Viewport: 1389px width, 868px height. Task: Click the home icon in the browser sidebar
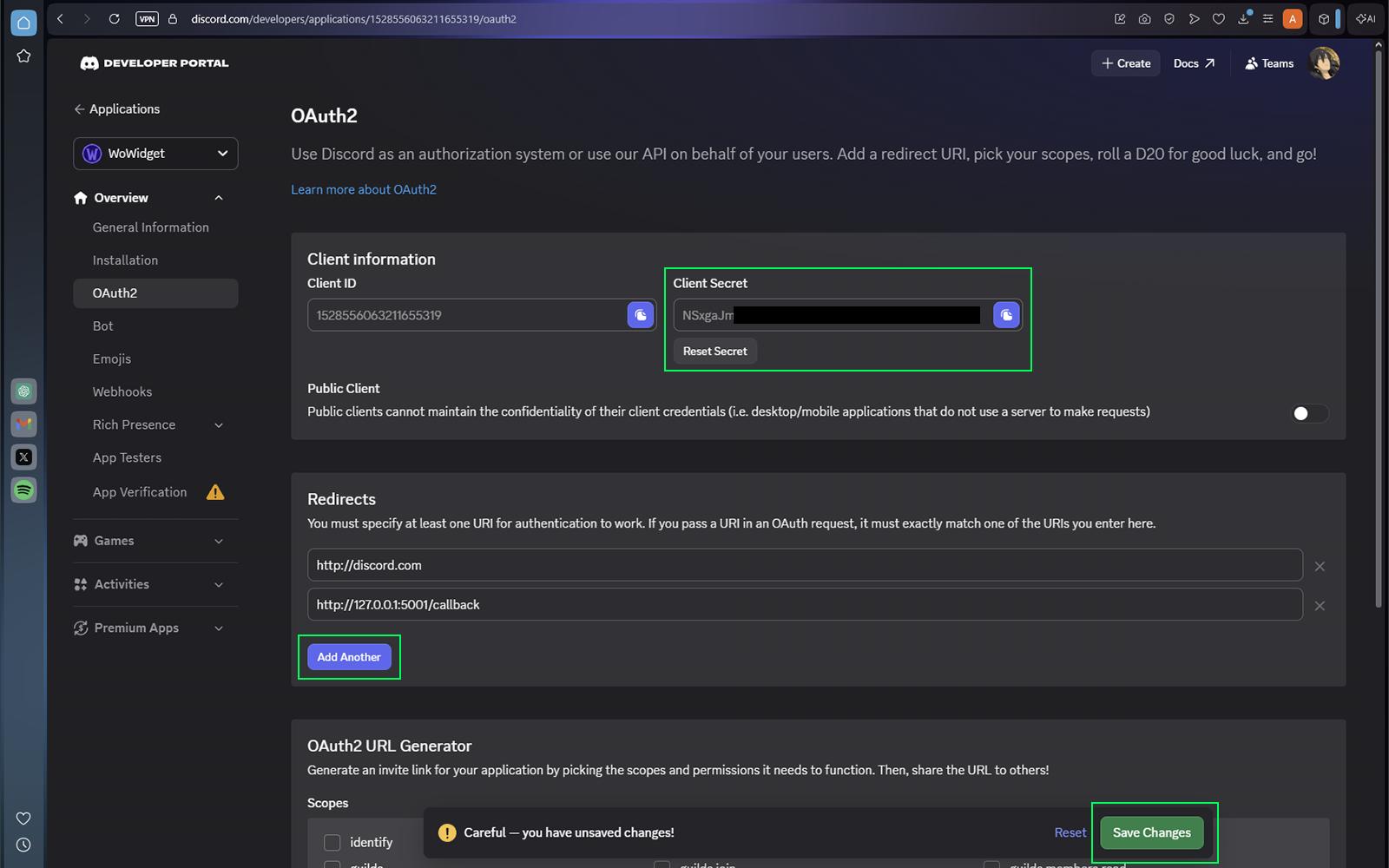click(x=23, y=23)
